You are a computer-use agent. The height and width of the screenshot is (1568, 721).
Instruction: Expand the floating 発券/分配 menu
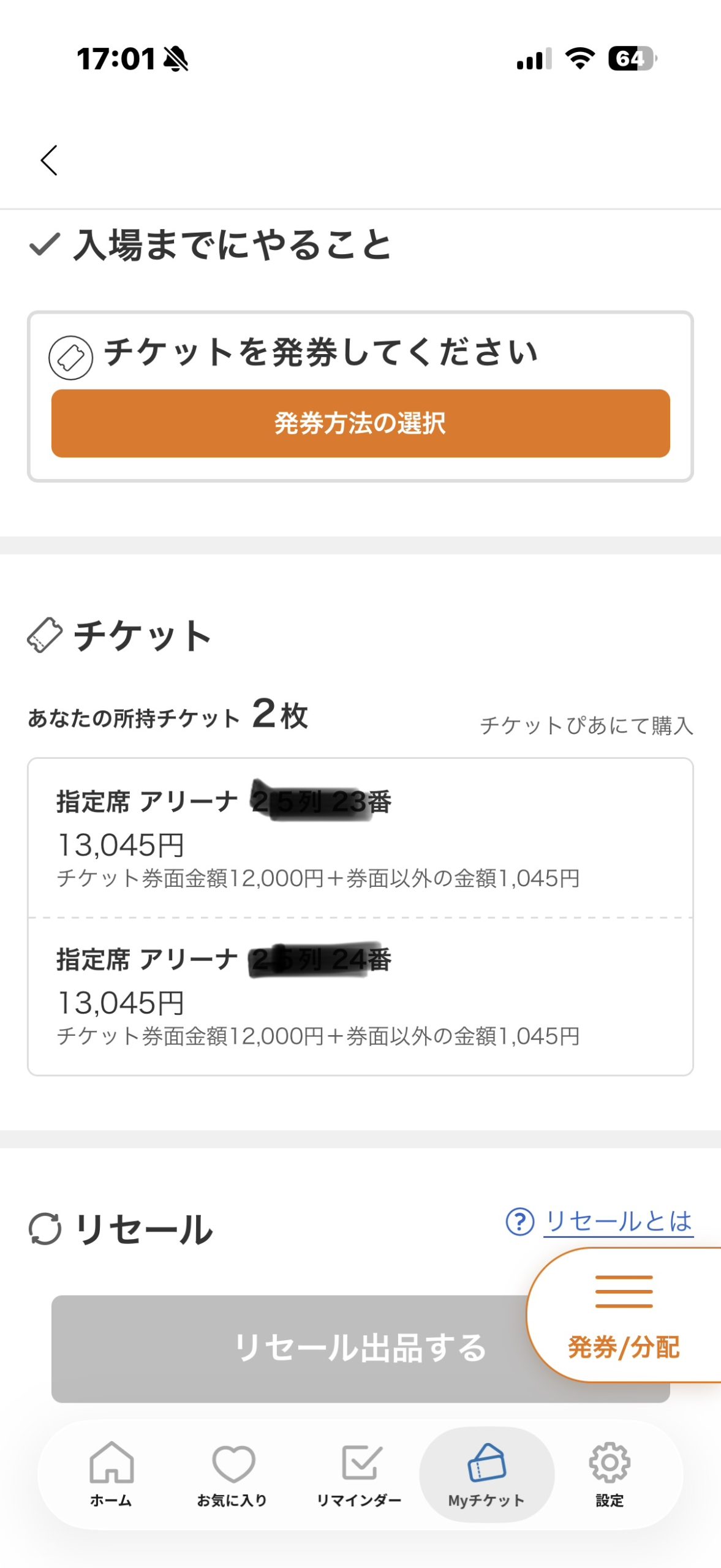pos(624,1315)
